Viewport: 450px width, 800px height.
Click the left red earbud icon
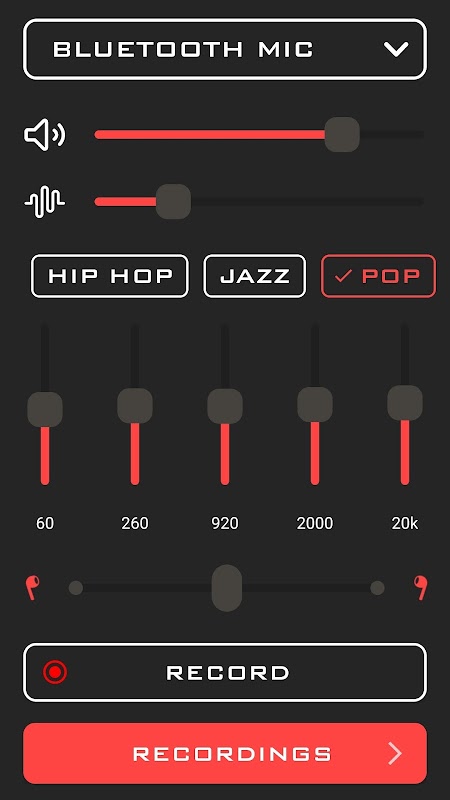click(x=33, y=588)
